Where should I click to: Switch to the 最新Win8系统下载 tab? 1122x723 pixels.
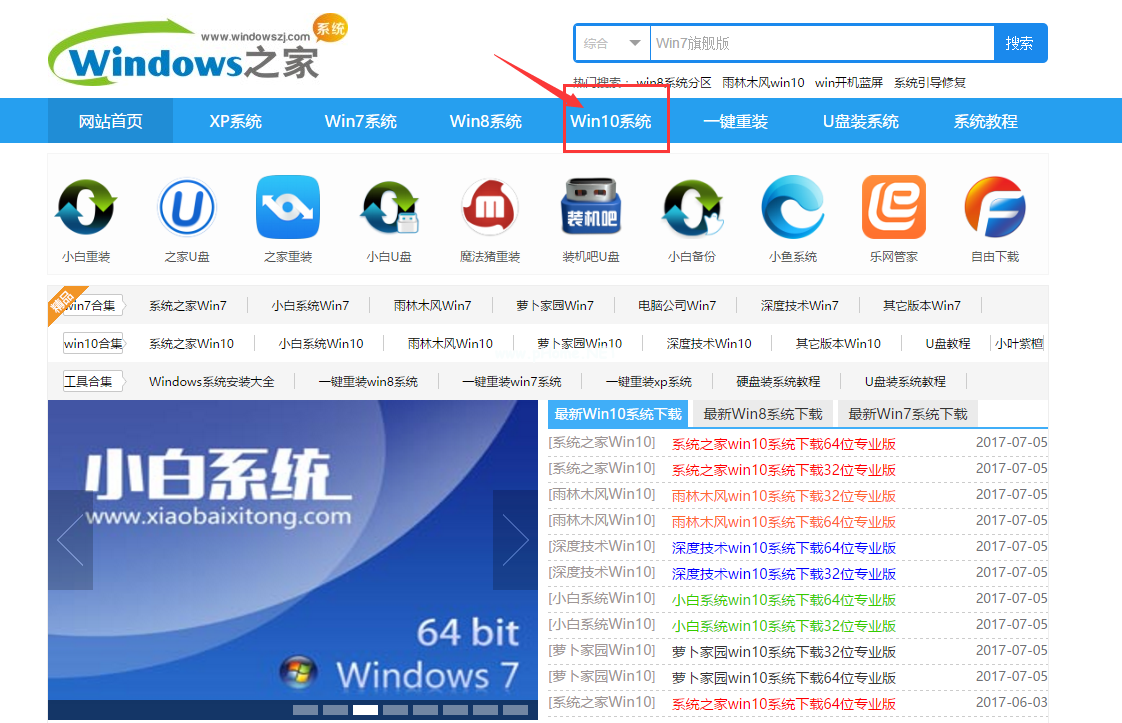(x=761, y=412)
